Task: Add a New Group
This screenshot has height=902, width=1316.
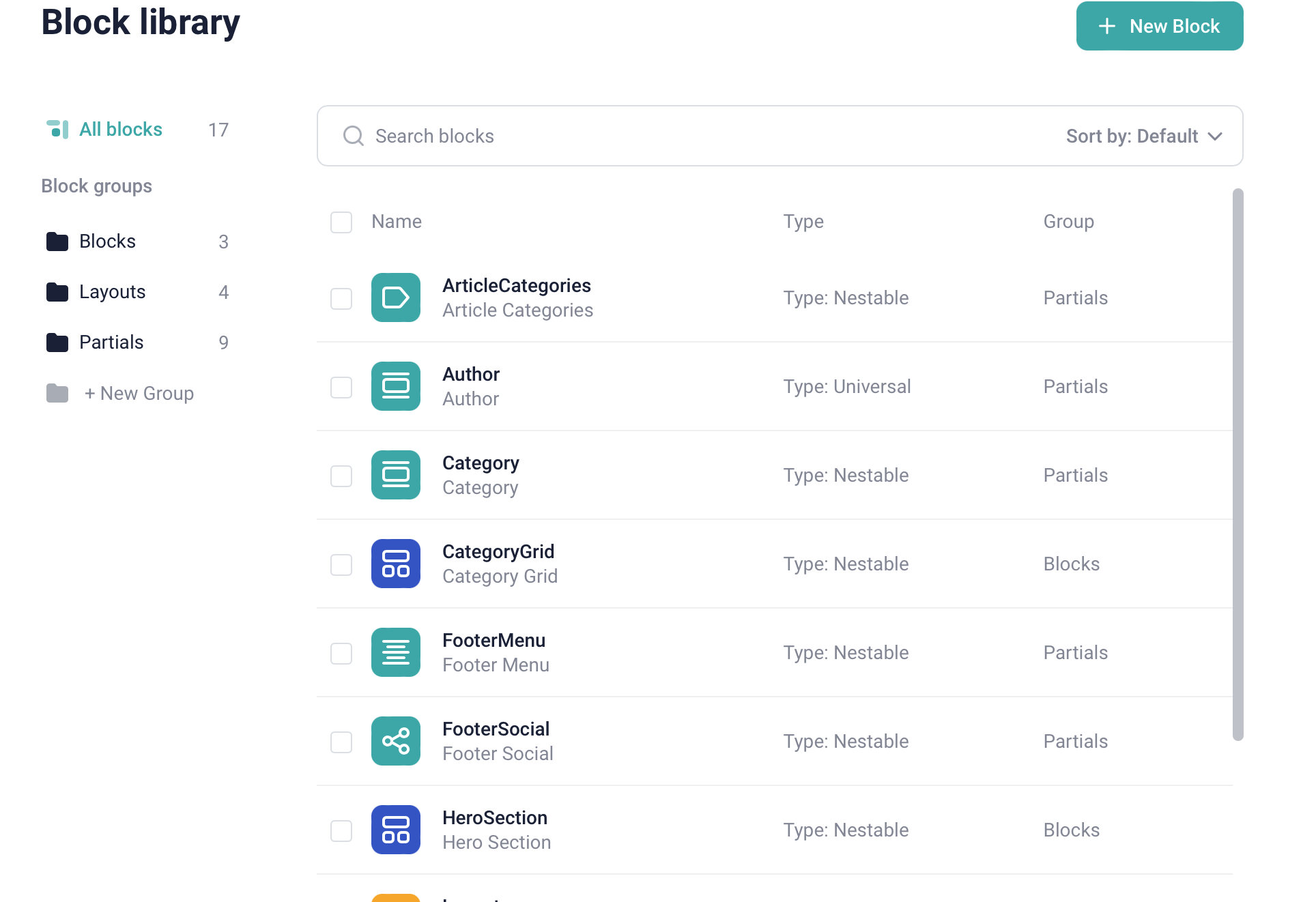Action: click(x=139, y=394)
